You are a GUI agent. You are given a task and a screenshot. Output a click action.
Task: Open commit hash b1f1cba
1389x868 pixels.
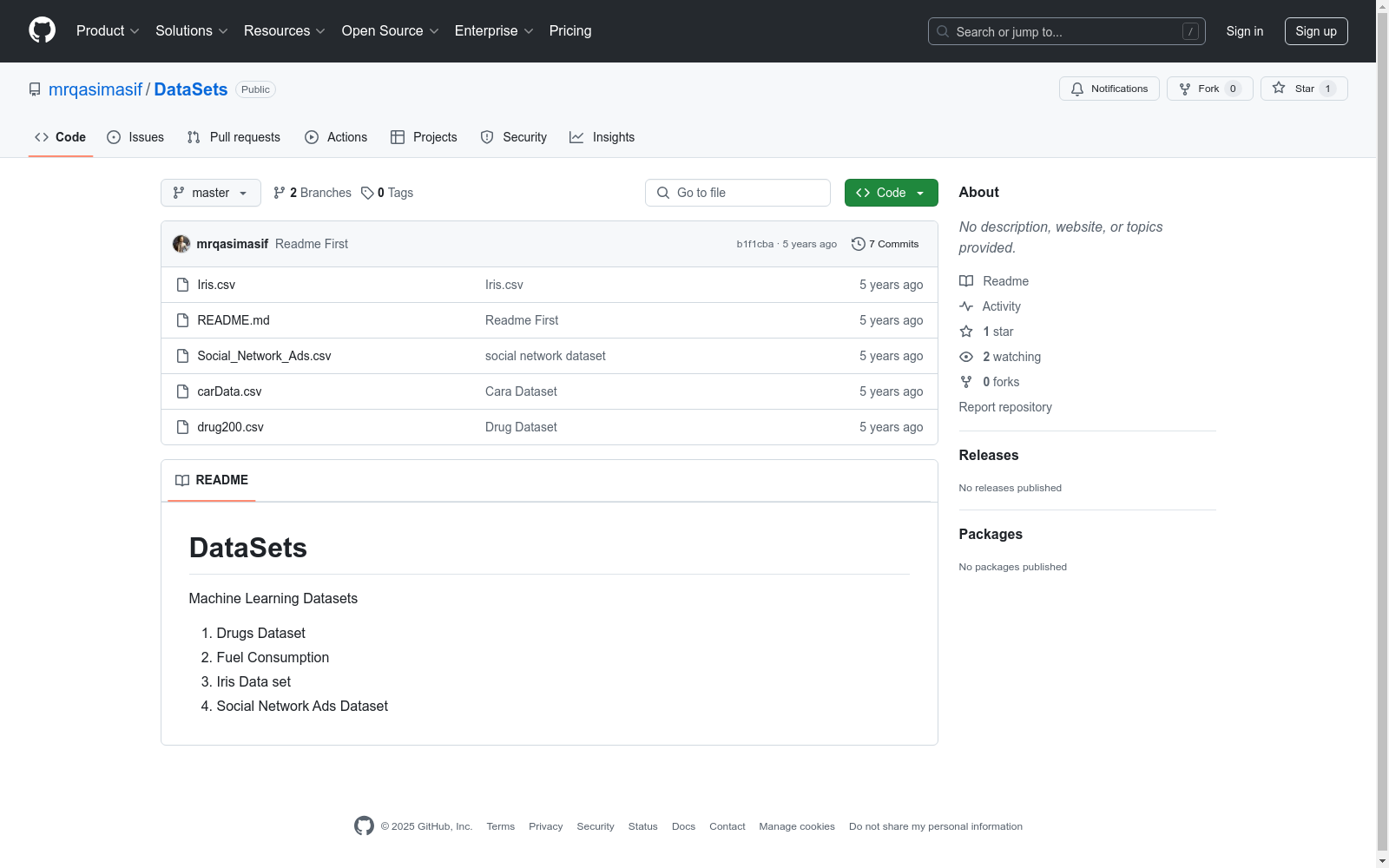(755, 244)
